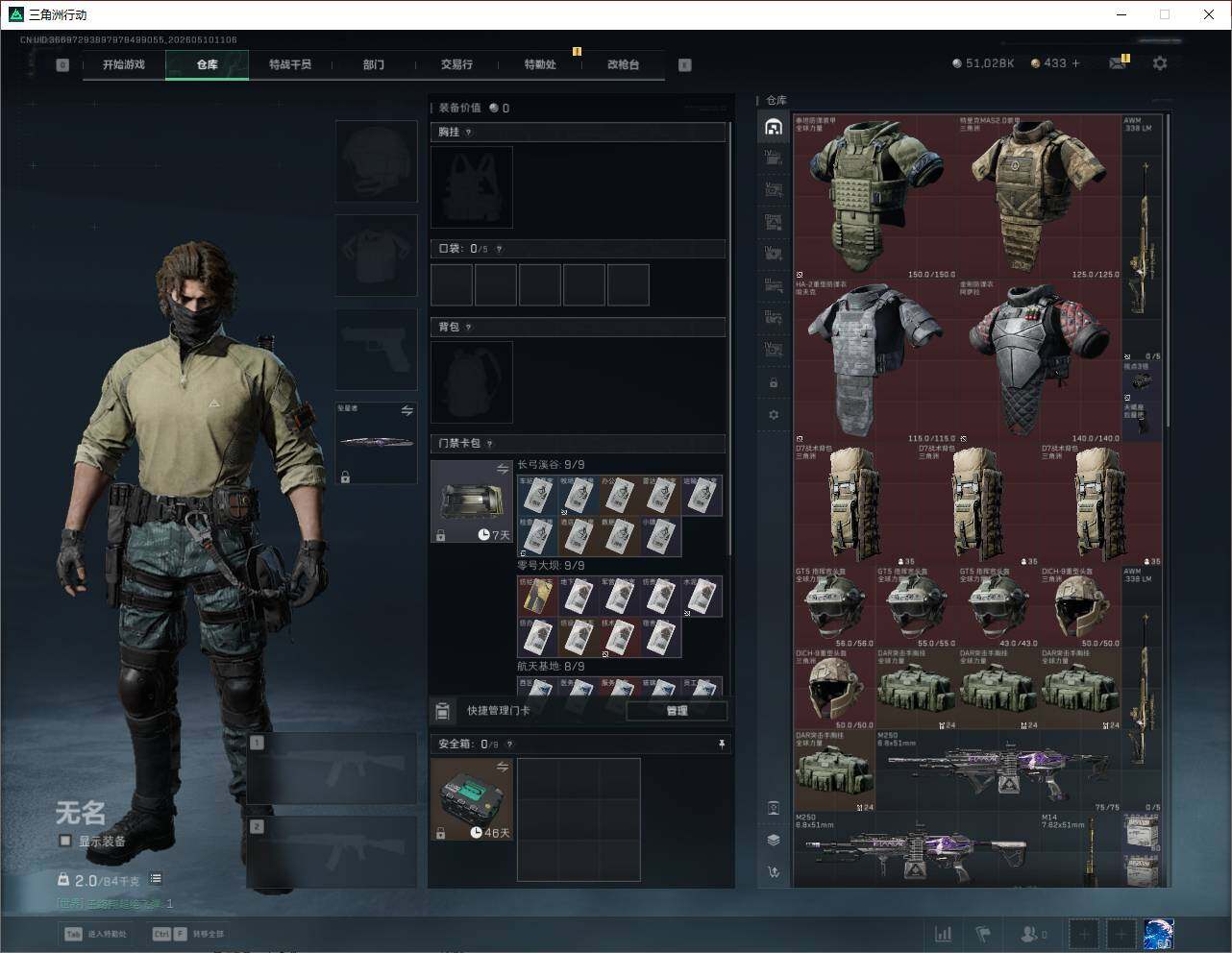Viewport: 1232px width, 953px height.
Task: Swap the melee knife with its arrows icon
Action: coord(407,411)
